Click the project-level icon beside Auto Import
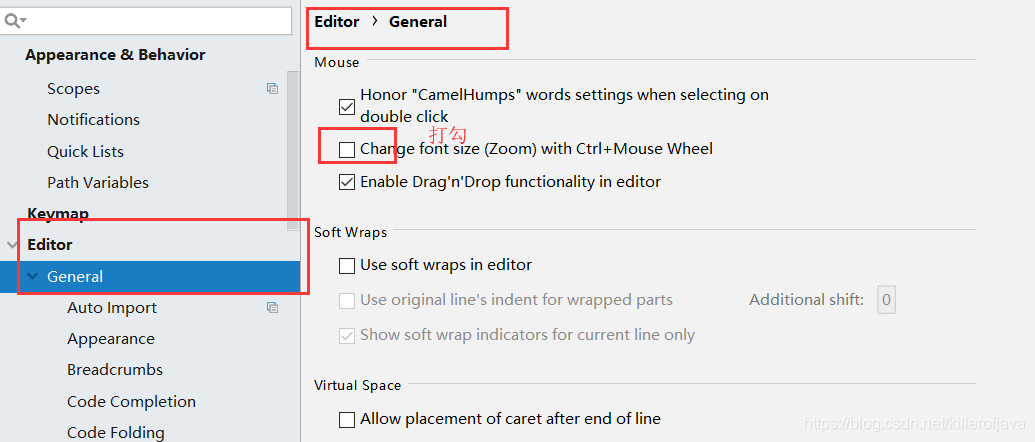The image size is (1035, 442). [272, 307]
